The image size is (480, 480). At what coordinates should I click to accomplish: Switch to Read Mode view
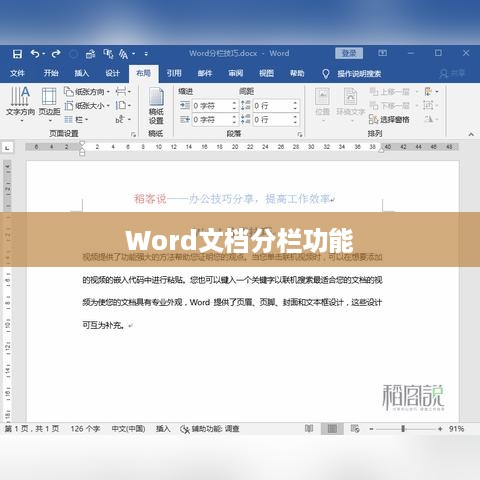(309, 429)
